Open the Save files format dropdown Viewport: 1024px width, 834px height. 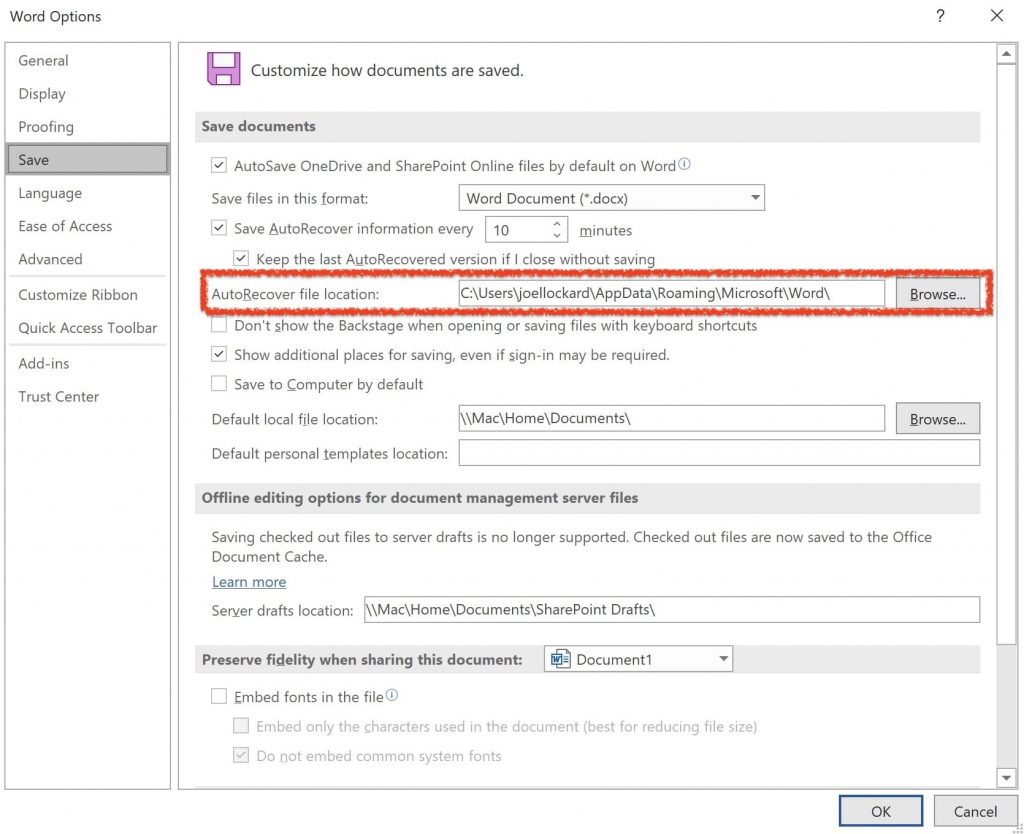(x=753, y=197)
